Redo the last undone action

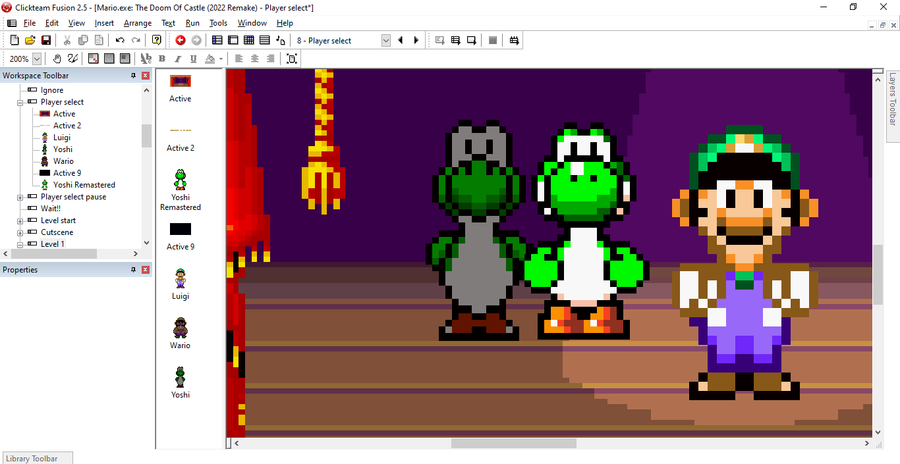coord(135,40)
